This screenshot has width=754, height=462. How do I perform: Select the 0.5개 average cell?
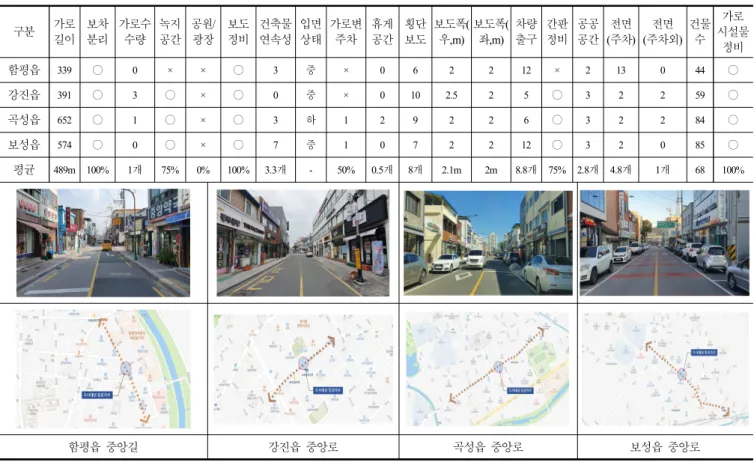click(382, 170)
